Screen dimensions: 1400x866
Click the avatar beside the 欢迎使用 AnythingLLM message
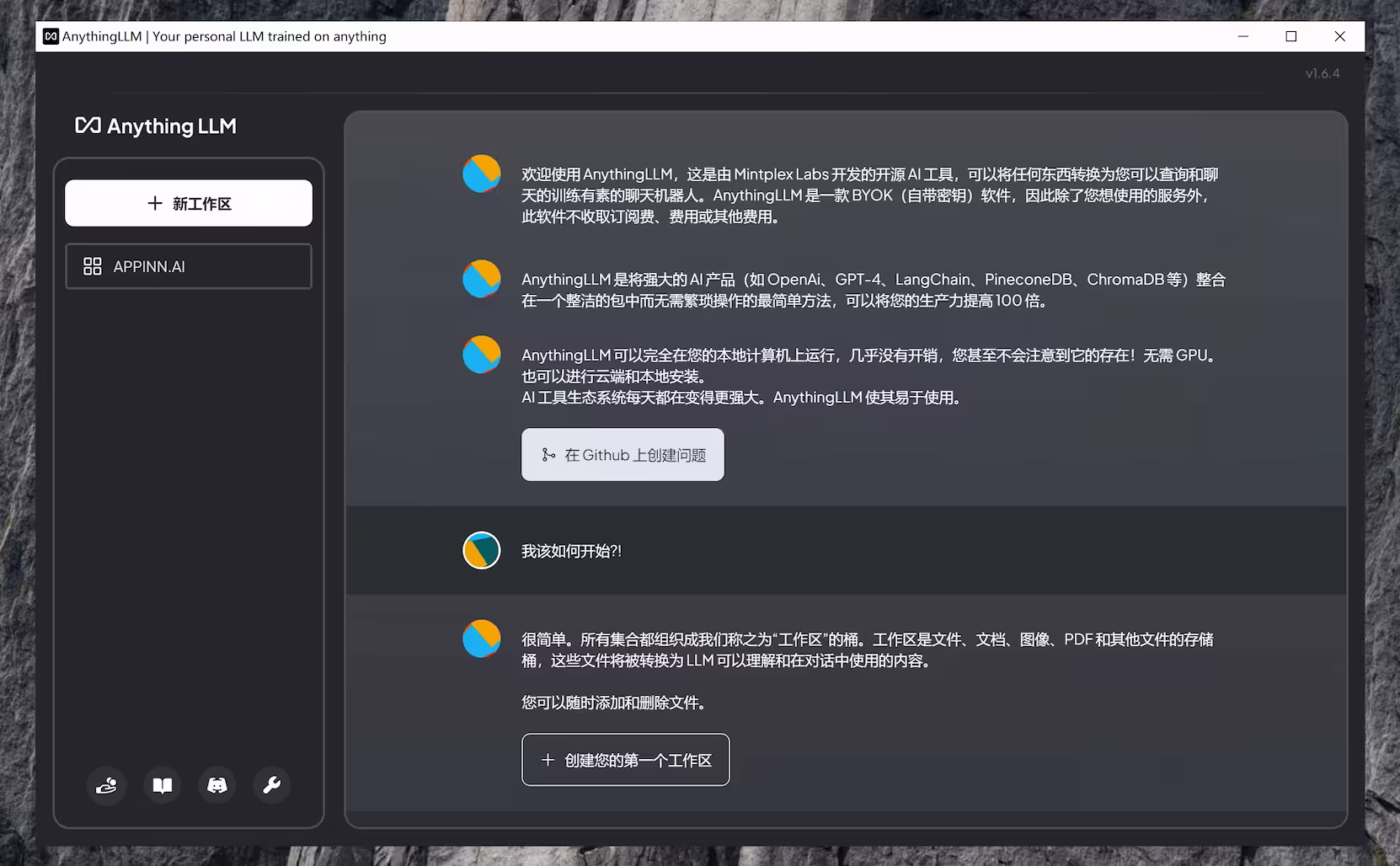point(482,174)
